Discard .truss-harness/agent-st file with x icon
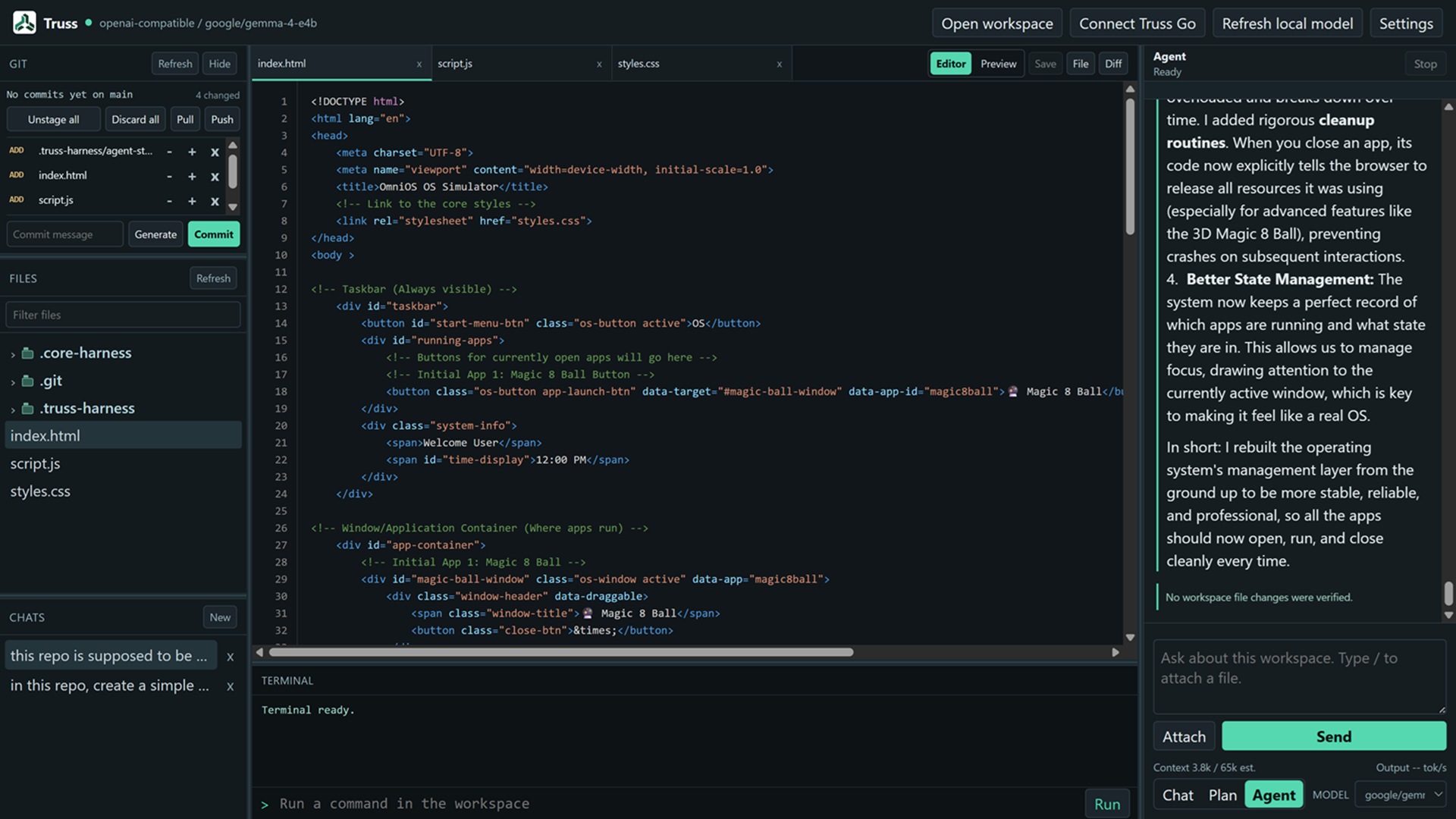This screenshot has width=1456, height=819. pyautogui.click(x=215, y=152)
